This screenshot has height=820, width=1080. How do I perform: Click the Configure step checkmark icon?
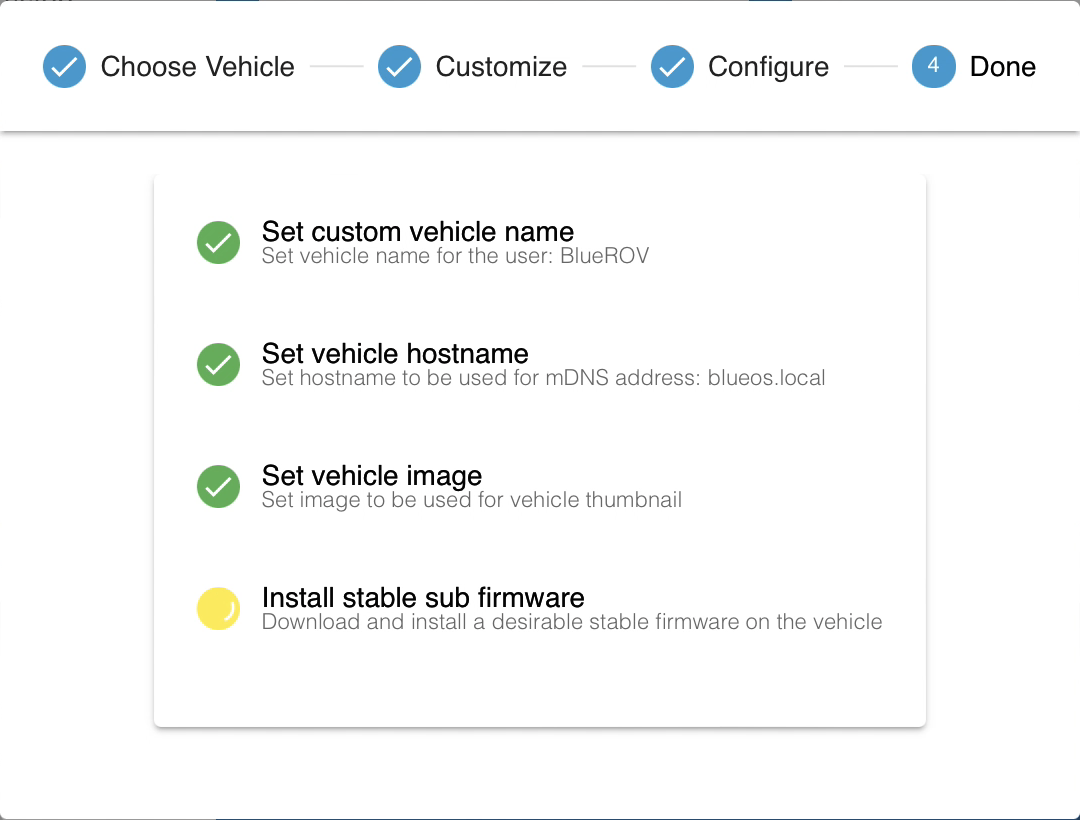(672, 67)
